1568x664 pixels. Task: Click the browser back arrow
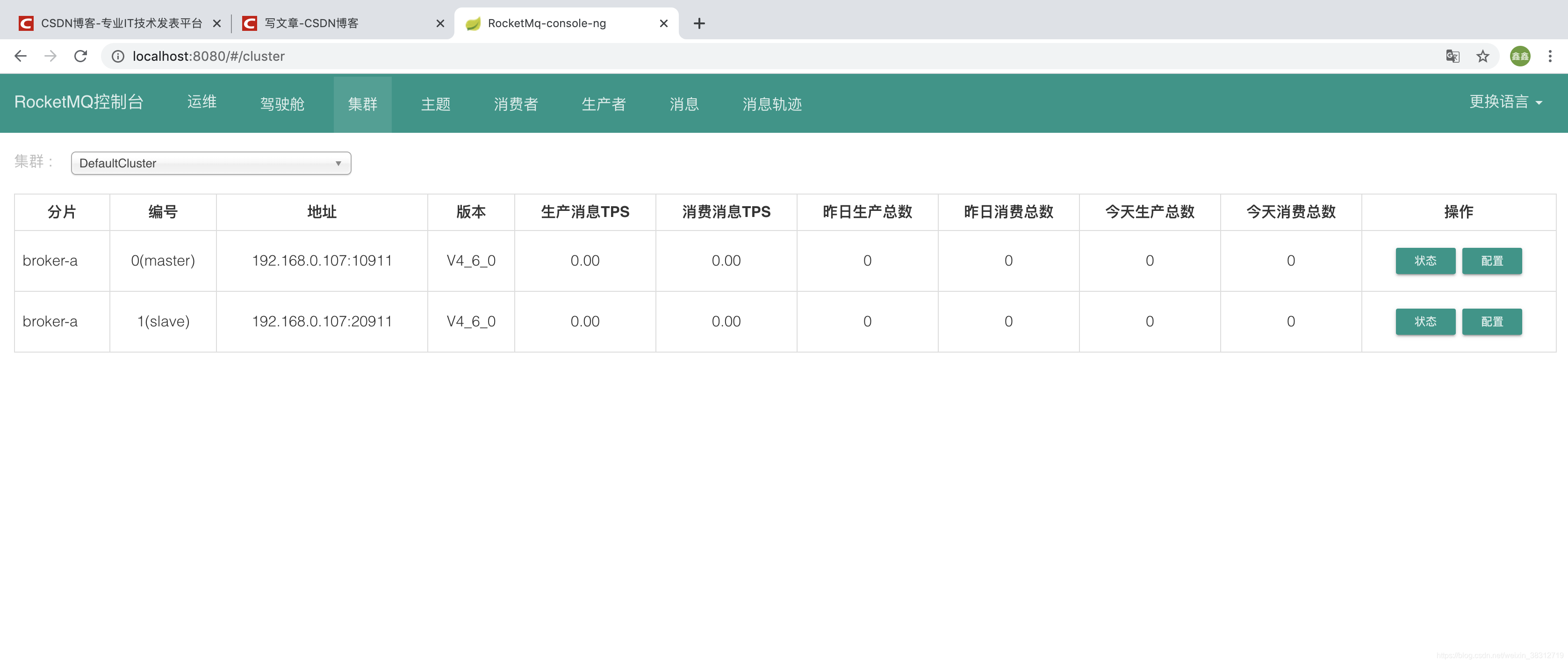pos(21,56)
